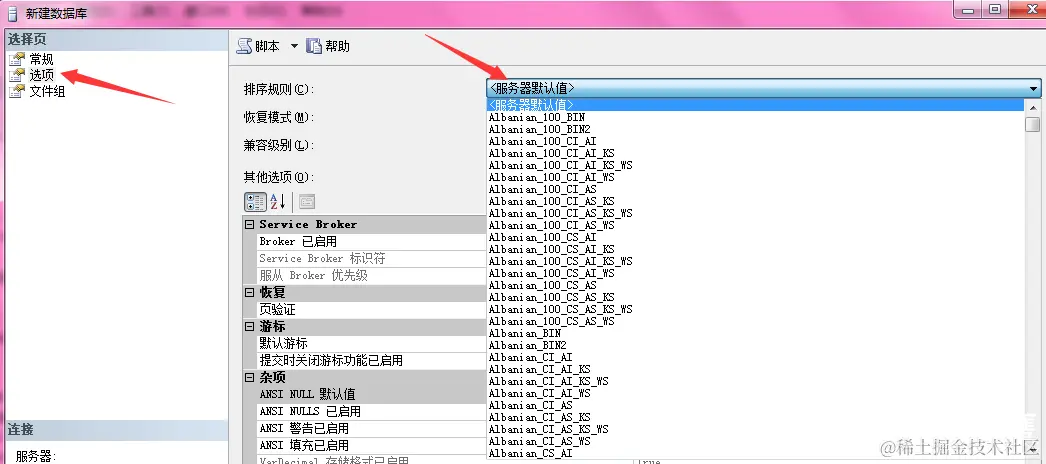Select Albanian_CI_AS_KS_WS collation
The height and width of the screenshot is (464, 1046).
point(755,429)
